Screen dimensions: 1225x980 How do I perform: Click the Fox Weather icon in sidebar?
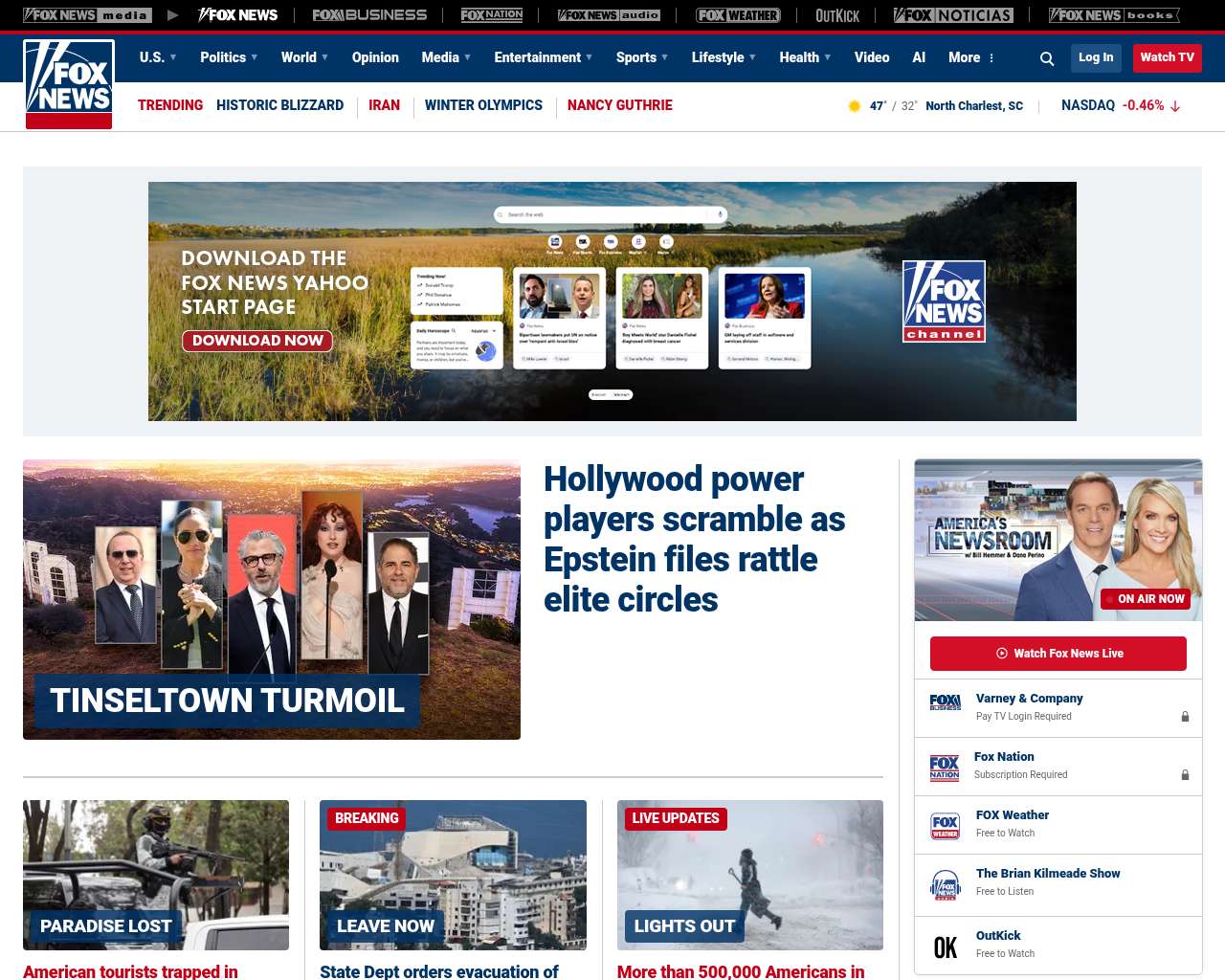coord(946,825)
